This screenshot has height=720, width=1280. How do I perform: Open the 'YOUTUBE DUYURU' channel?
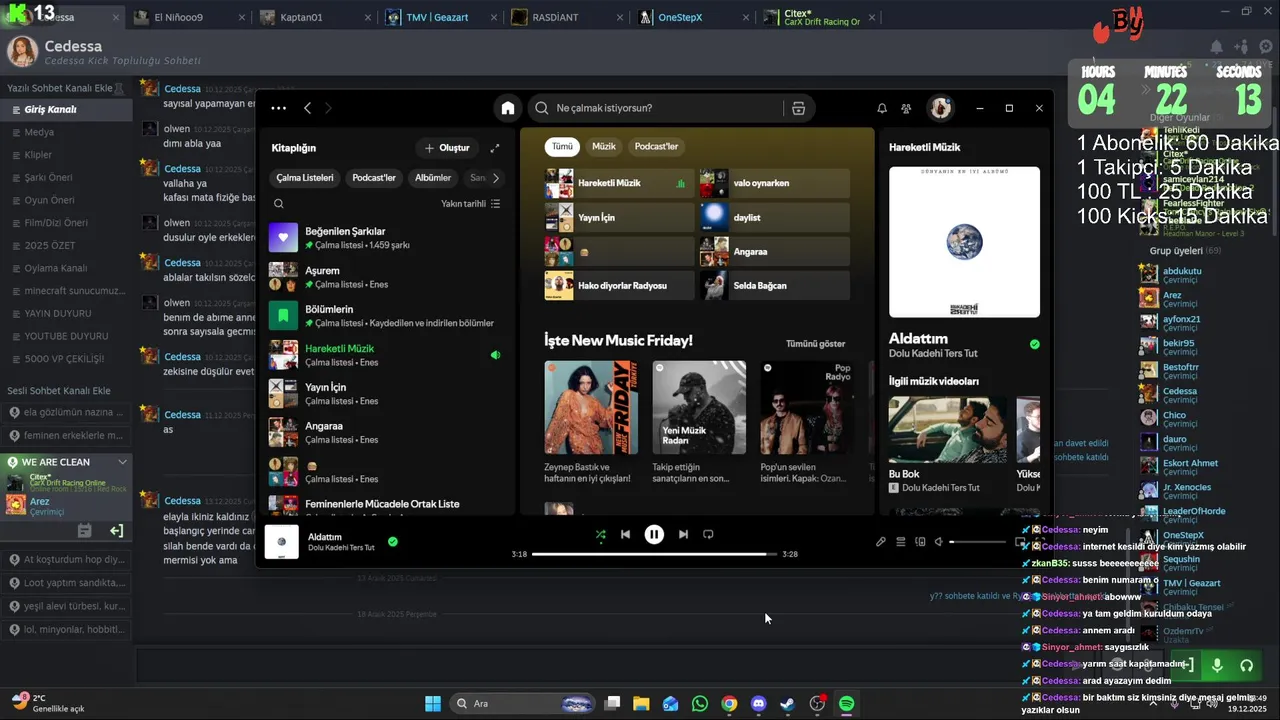tap(66, 336)
